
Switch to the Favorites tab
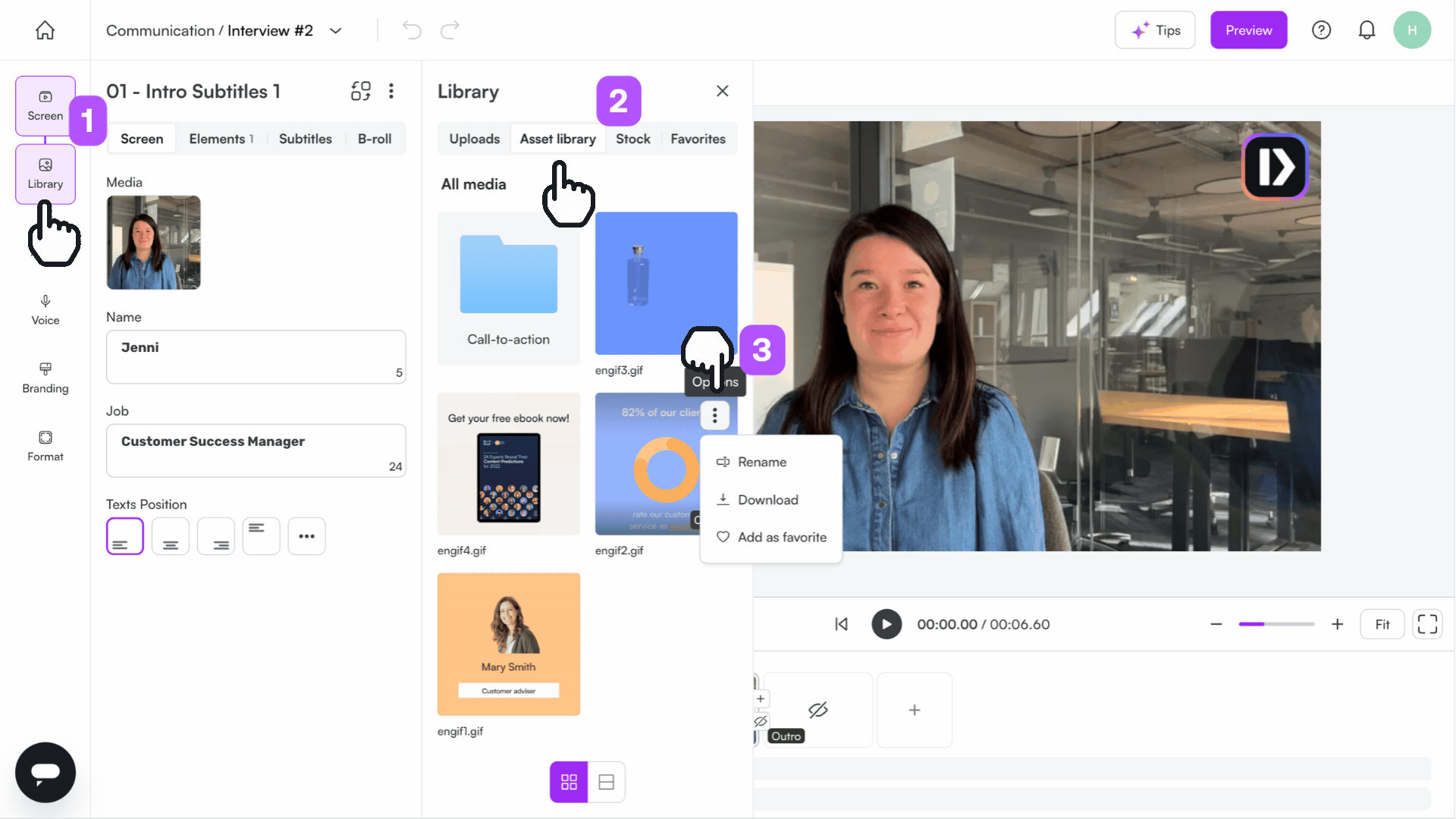click(698, 139)
